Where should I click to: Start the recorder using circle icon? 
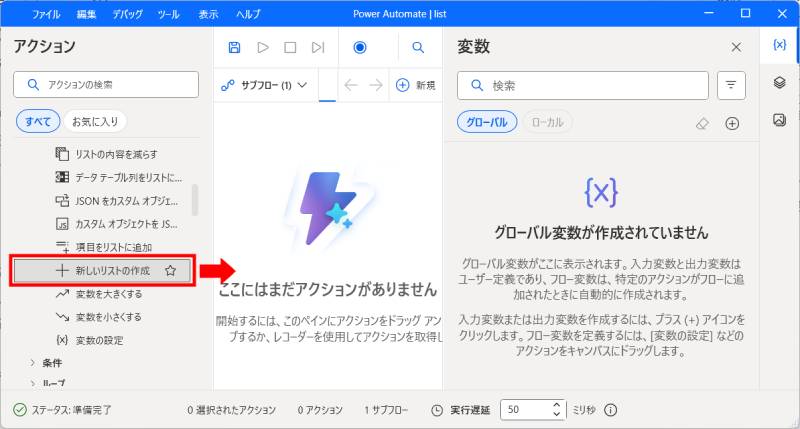pos(360,47)
